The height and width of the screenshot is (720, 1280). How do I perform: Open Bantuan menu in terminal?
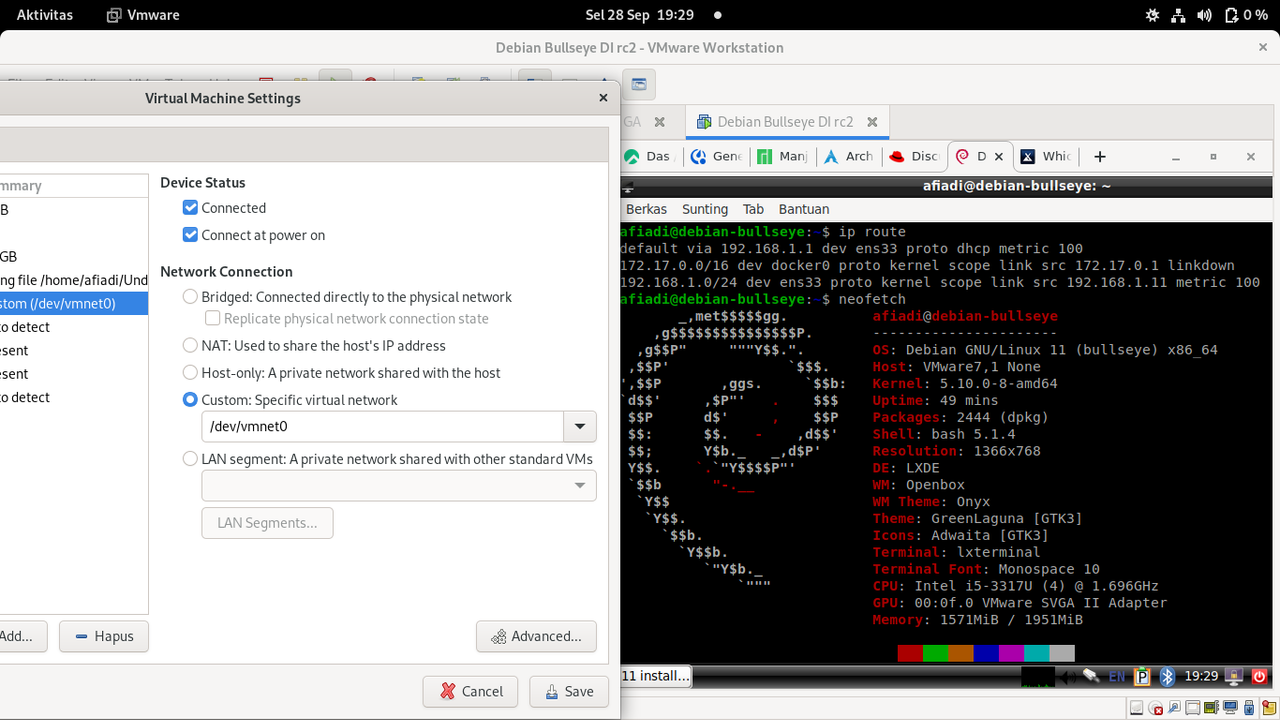[804, 209]
